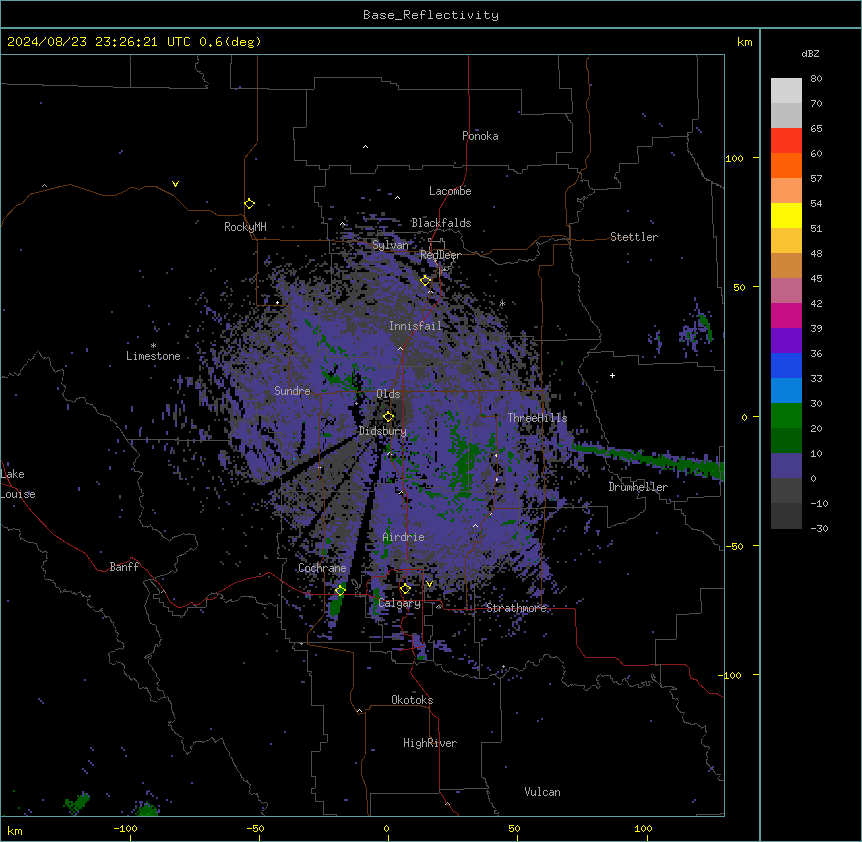Click the asterisk marker above Limestone

[153, 346]
